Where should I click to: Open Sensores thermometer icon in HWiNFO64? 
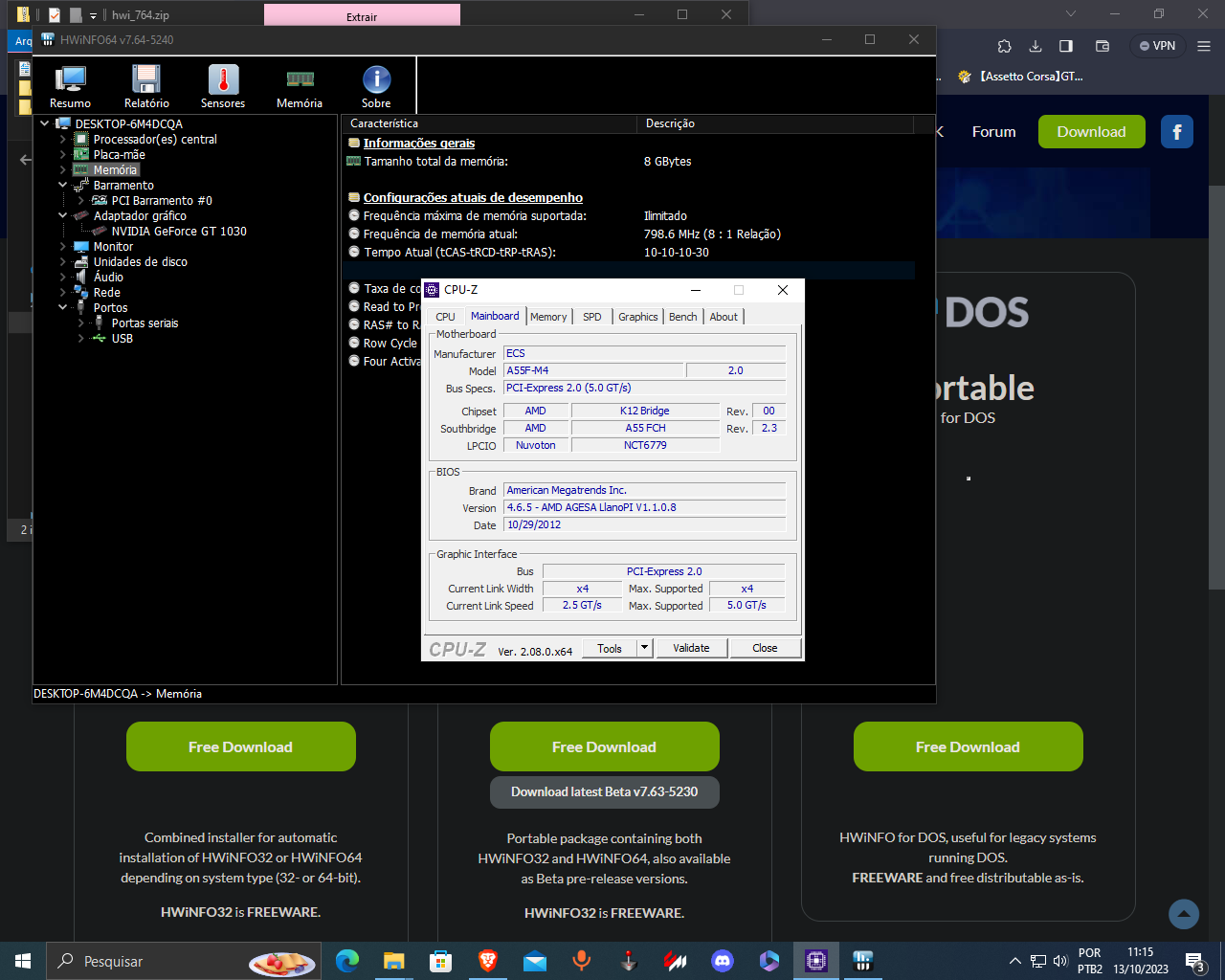[x=223, y=86]
